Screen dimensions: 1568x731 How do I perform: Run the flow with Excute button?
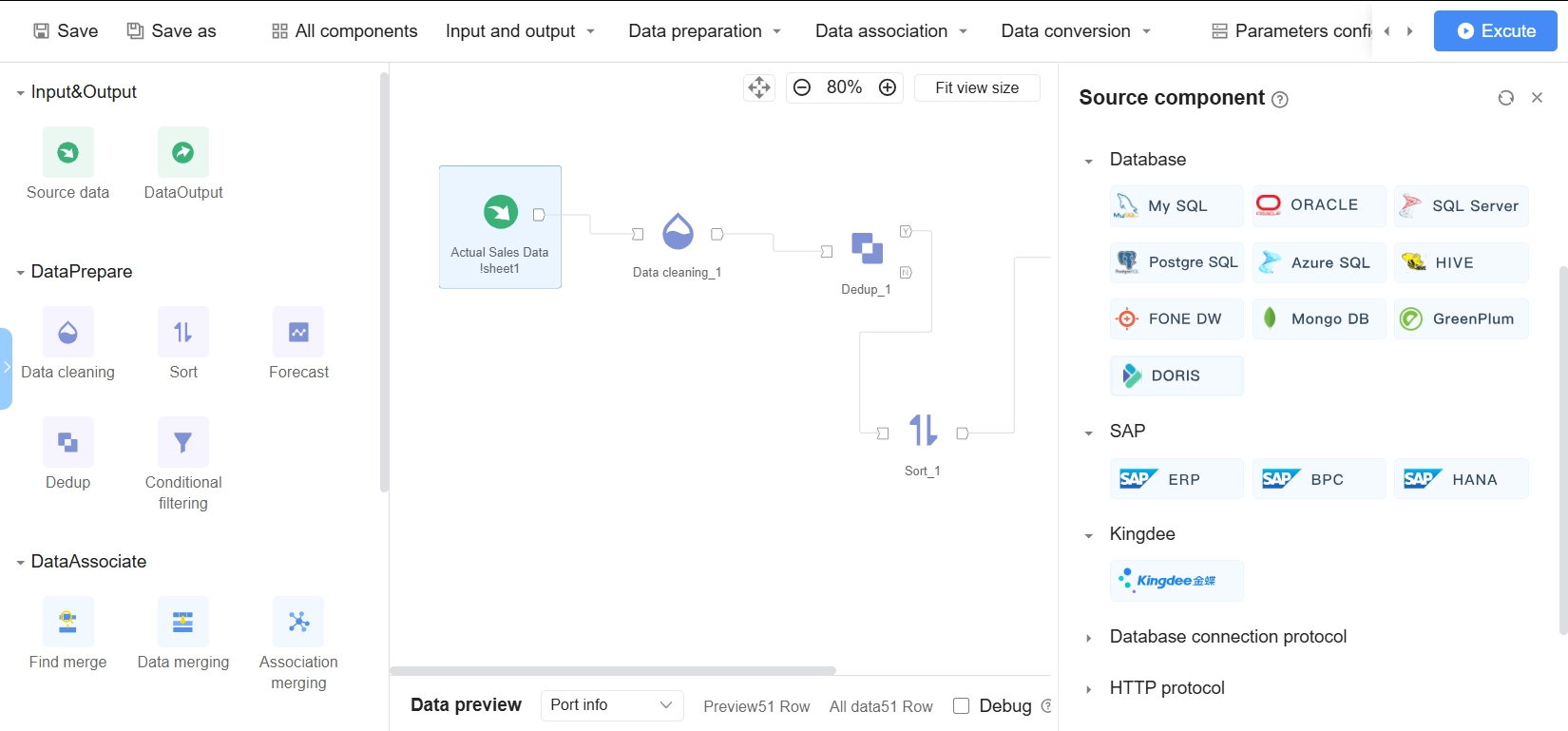1496,31
